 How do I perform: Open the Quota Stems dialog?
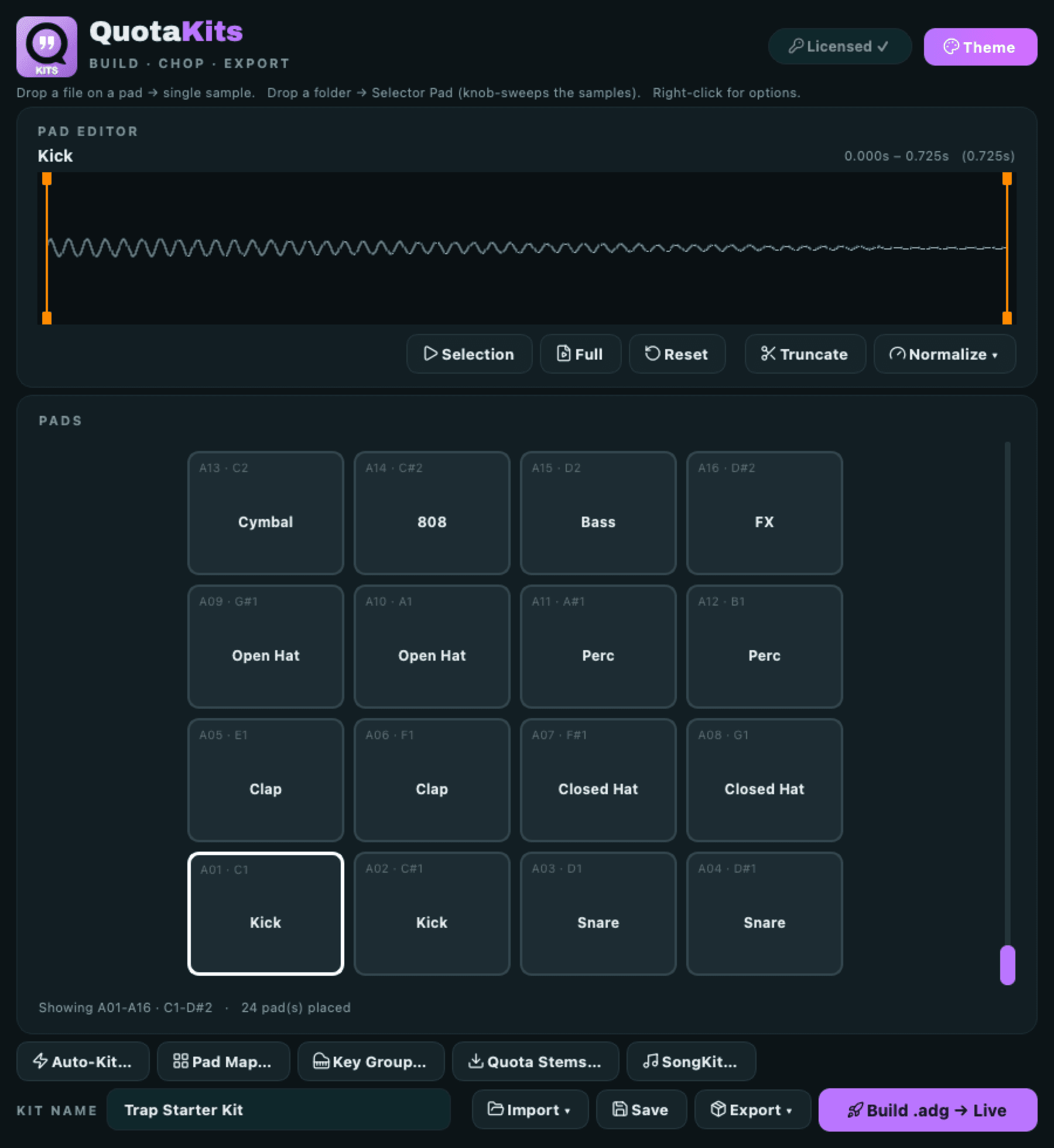535,1061
